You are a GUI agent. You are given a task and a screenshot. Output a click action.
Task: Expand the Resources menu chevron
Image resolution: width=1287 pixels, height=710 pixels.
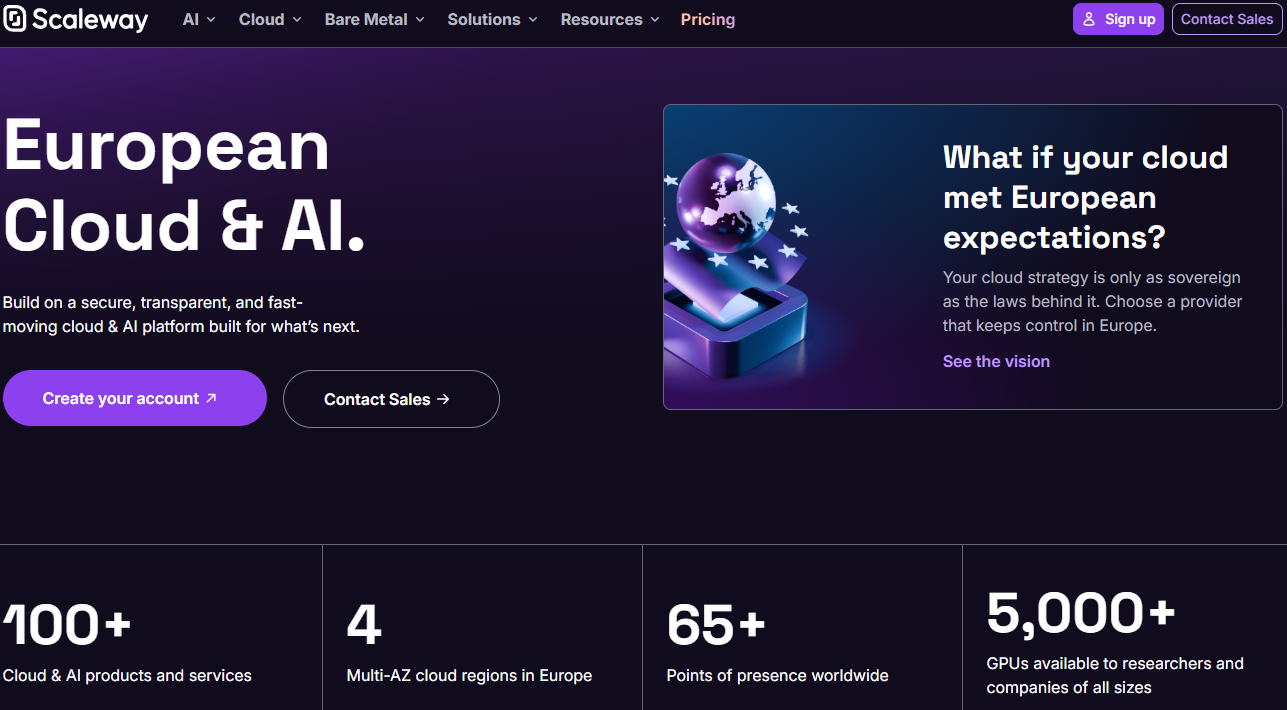tap(655, 20)
